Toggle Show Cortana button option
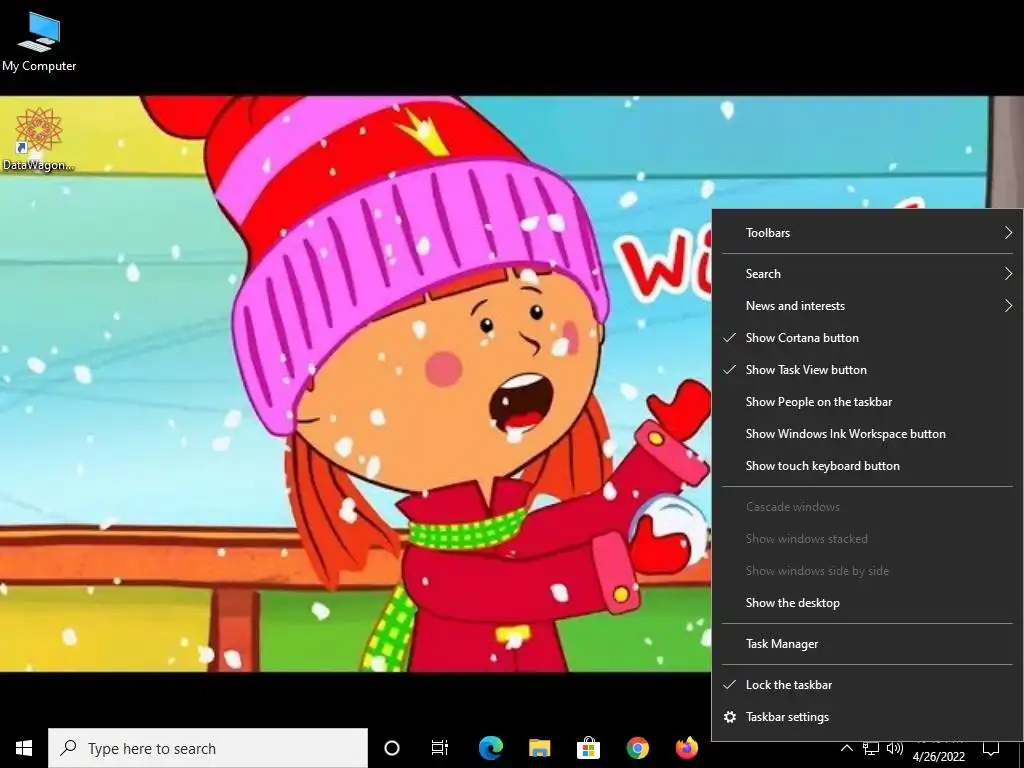Viewport: 1024px width, 768px height. coord(867,338)
